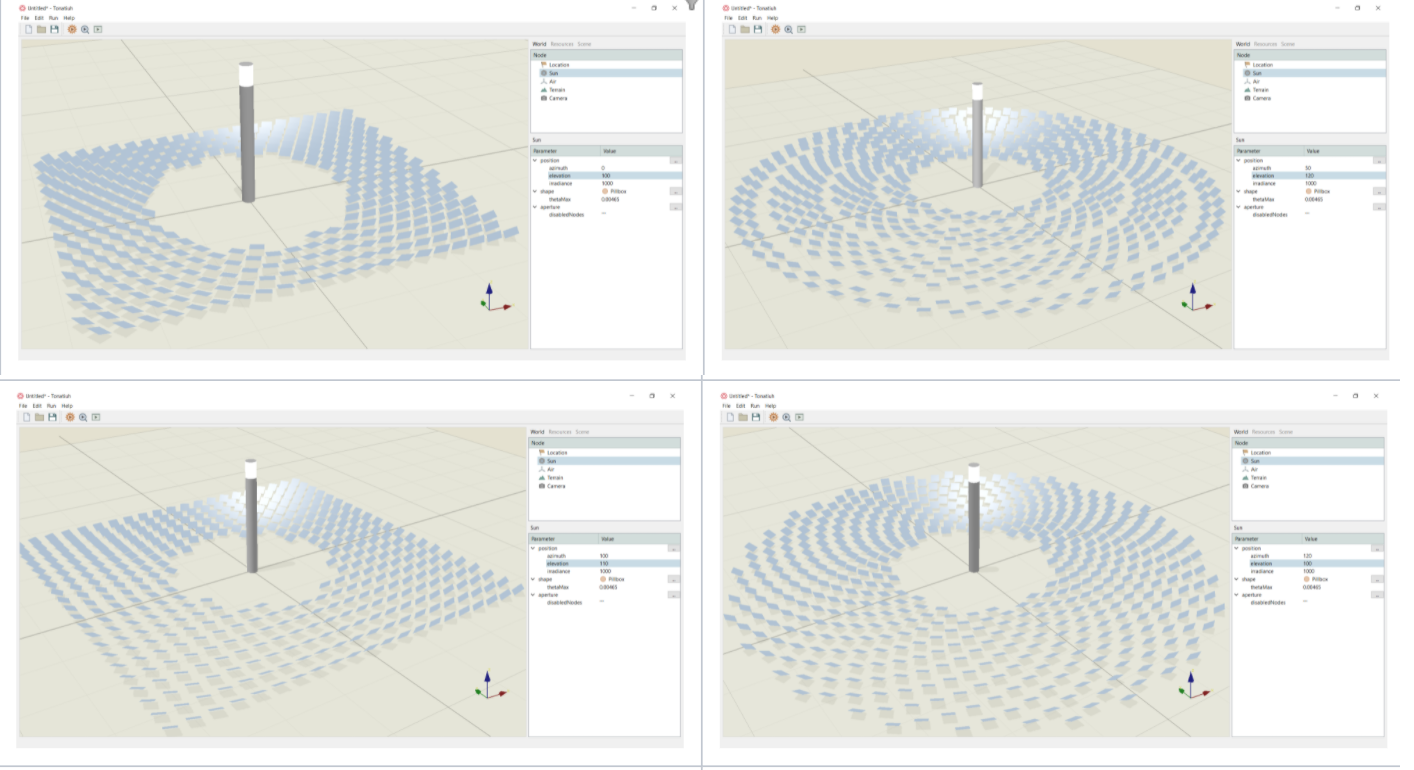Collapse aperture group in upper-left window
The height and width of the screenshot is (770, 1414).
pos(535,207)
